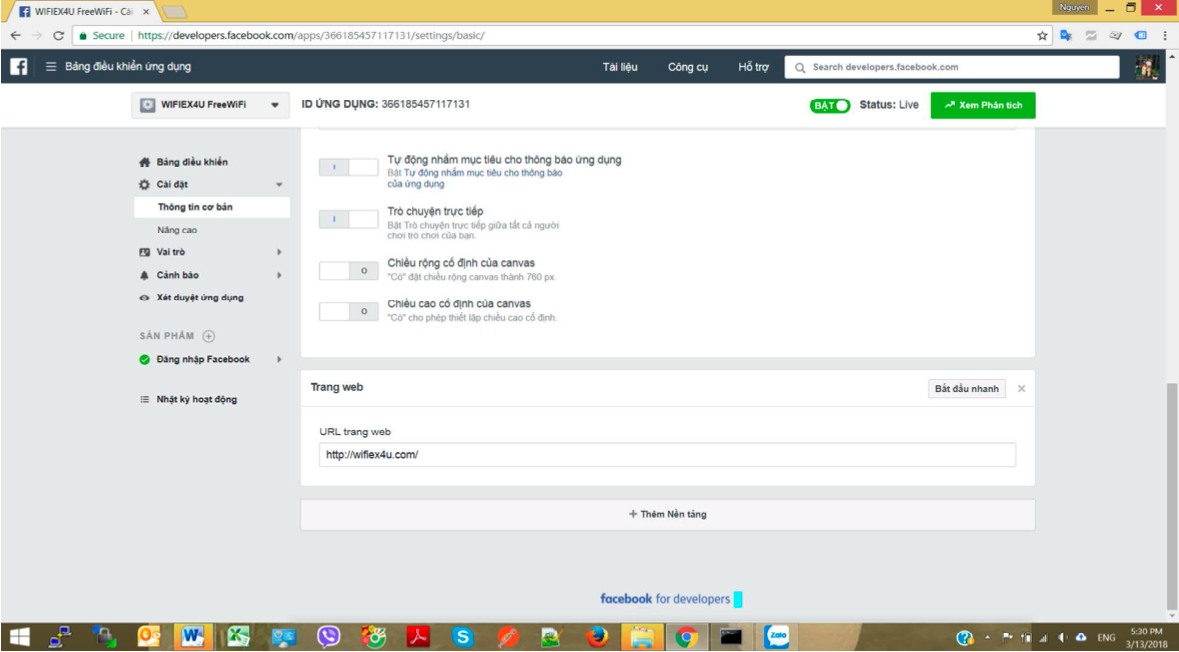Expand the Đăng nhập Facebook submenu arrow

279,359
